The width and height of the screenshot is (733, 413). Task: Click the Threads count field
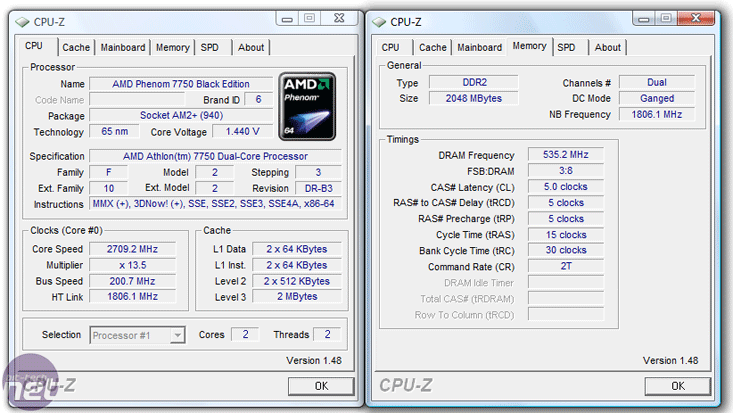pos(327,334)
